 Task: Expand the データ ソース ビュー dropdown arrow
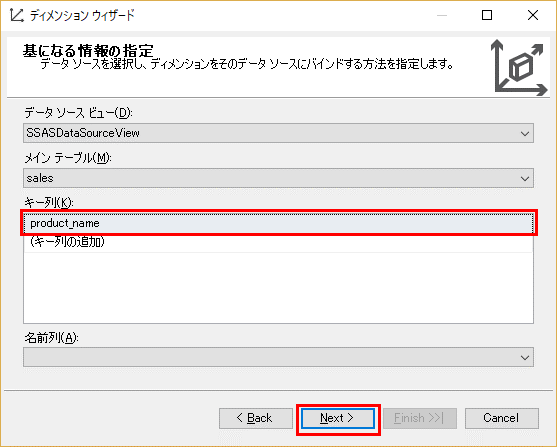pyautogui.click(x=525, y=133)
